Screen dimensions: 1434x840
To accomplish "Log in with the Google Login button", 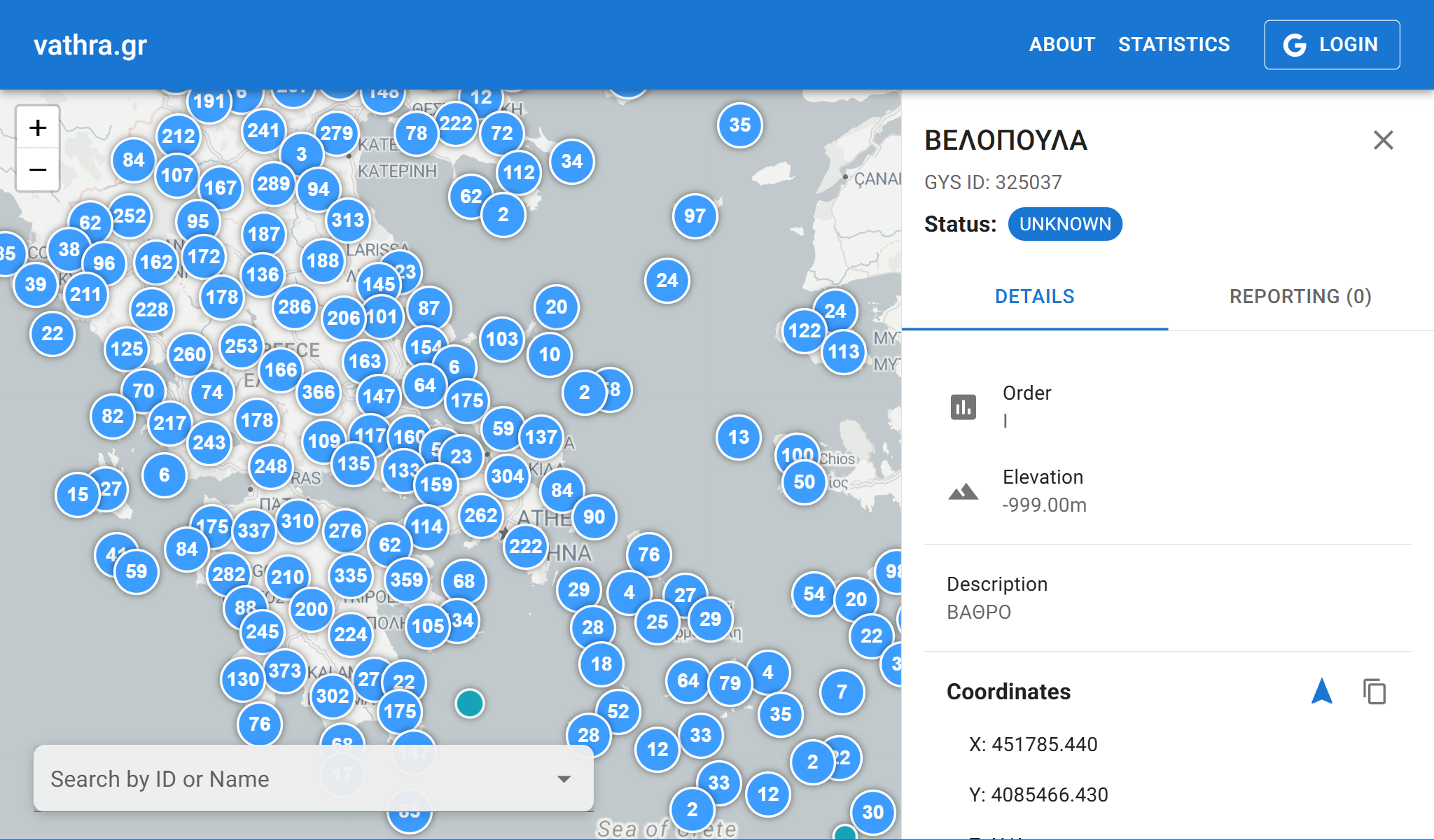I will [x=1331, y=45].
